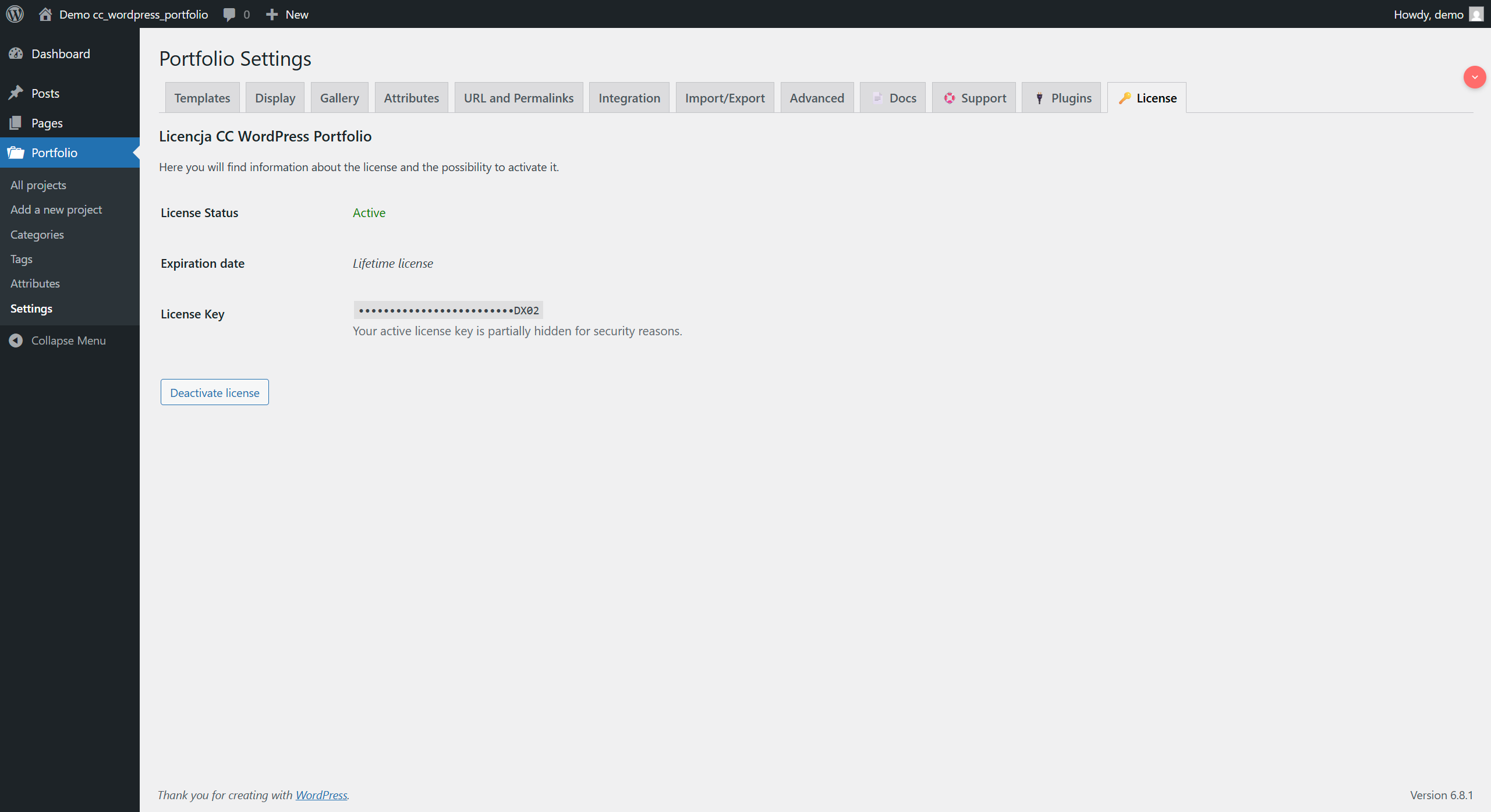The width and height of the screenshot is (1491, 812).
Task: Click the WordPress logo in the admin bar
Action: 15,14
